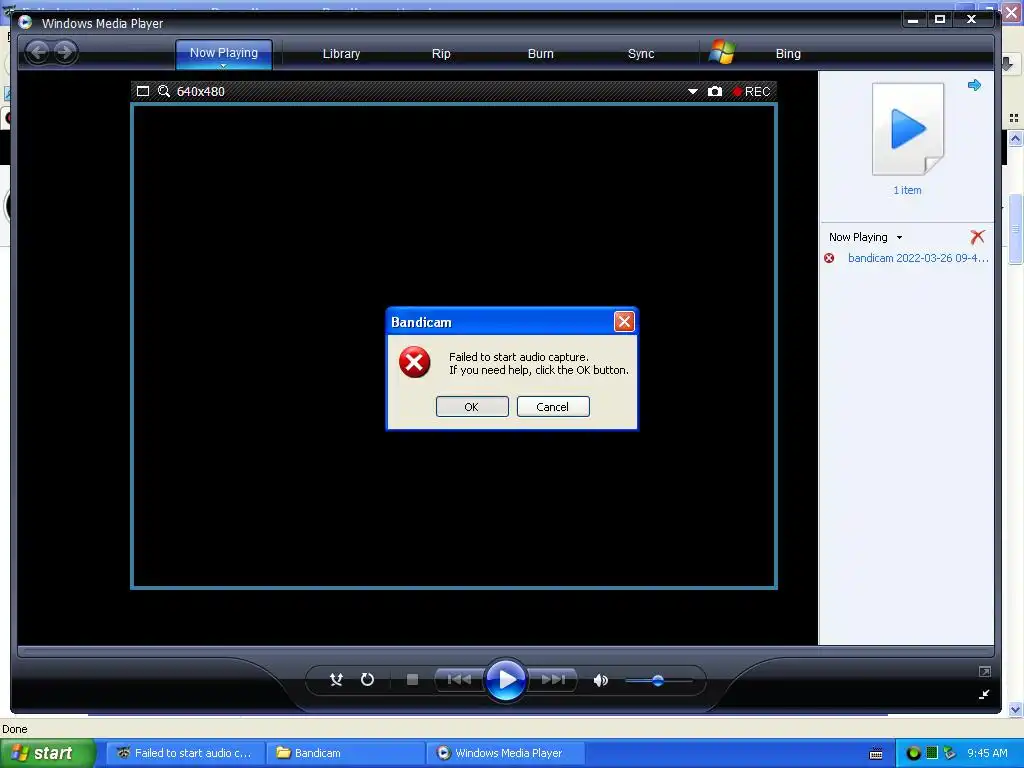This screenshot has width=1024, height=768.
Task: Click the 1 item link
Action: point(907,190)
